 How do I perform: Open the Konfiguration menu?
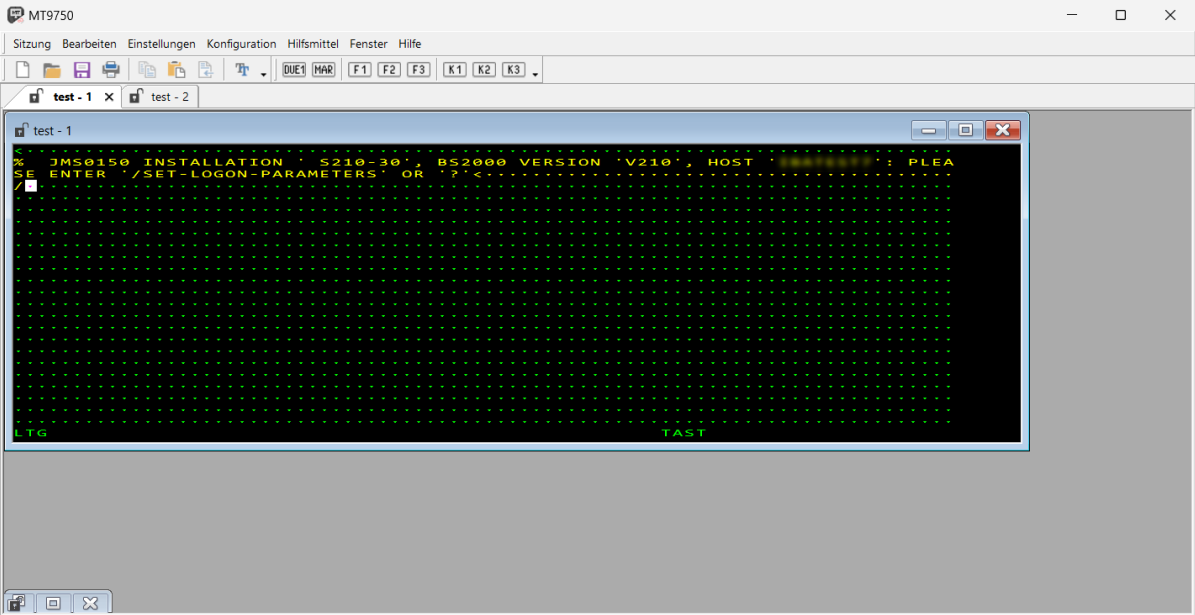tap(241, 44)
